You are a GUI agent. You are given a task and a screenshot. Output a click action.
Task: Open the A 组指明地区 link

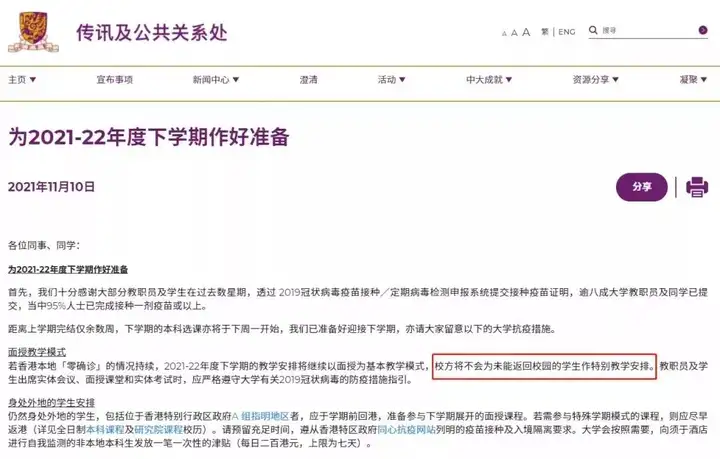tap(260, 416)
